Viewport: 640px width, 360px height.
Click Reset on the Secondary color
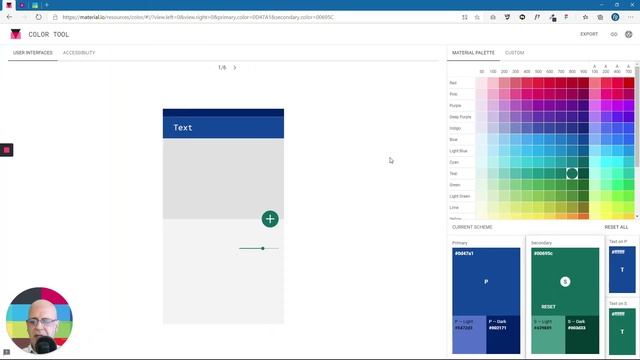pos(548,307)
